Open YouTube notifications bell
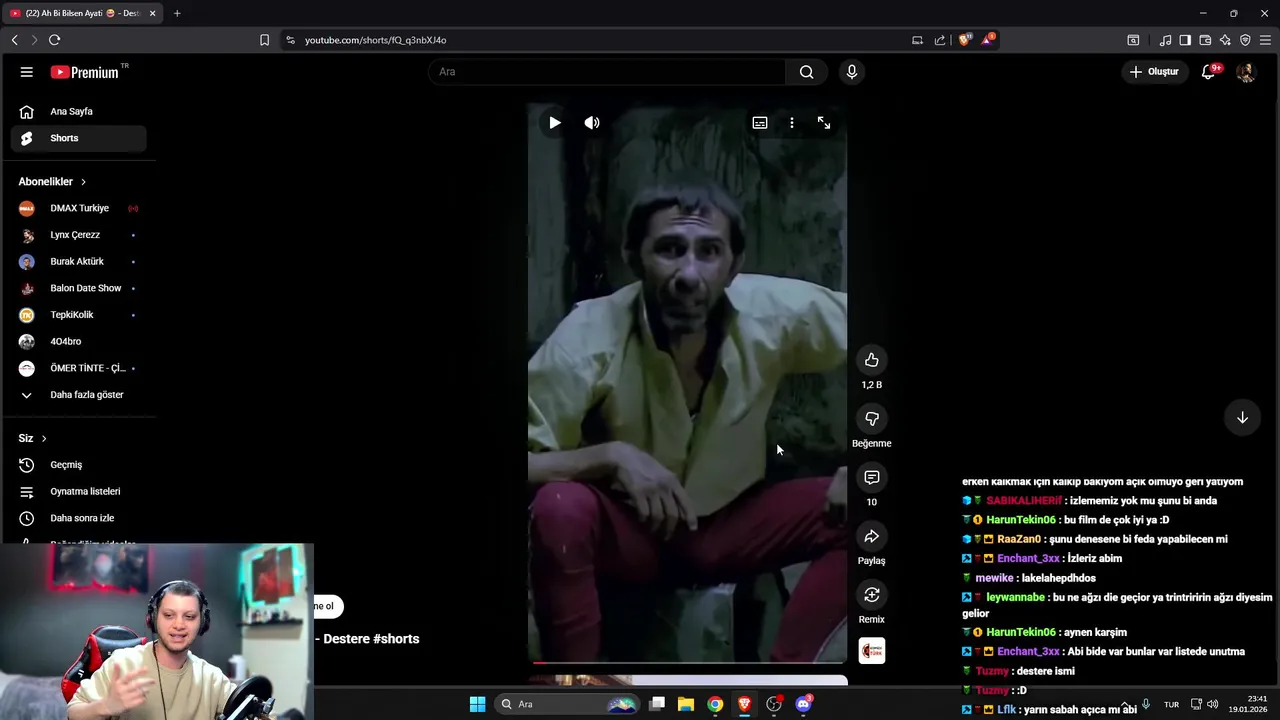 (x=1209, y=72)
